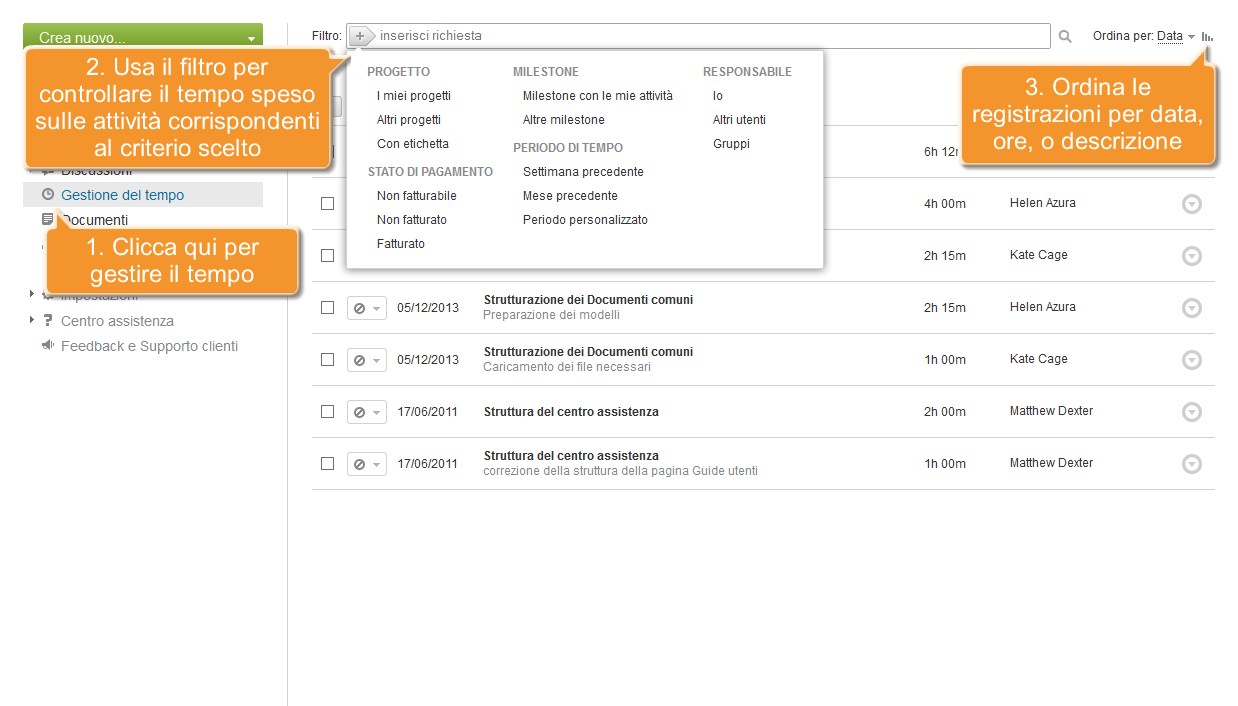Tick checkbox for Kate Cage 2h 15m entry
Viewport: 1238px width, 706px height.
pos(327,255)
